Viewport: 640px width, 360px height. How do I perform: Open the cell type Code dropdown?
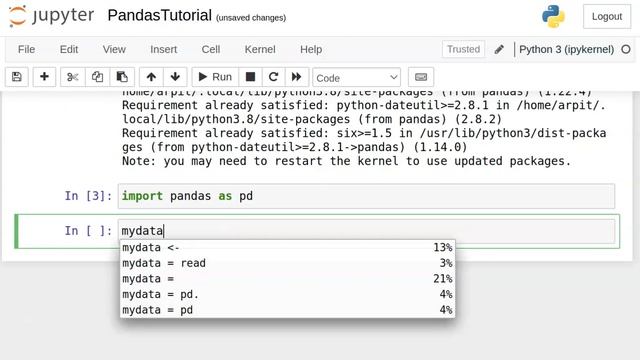tap(356, 77)
